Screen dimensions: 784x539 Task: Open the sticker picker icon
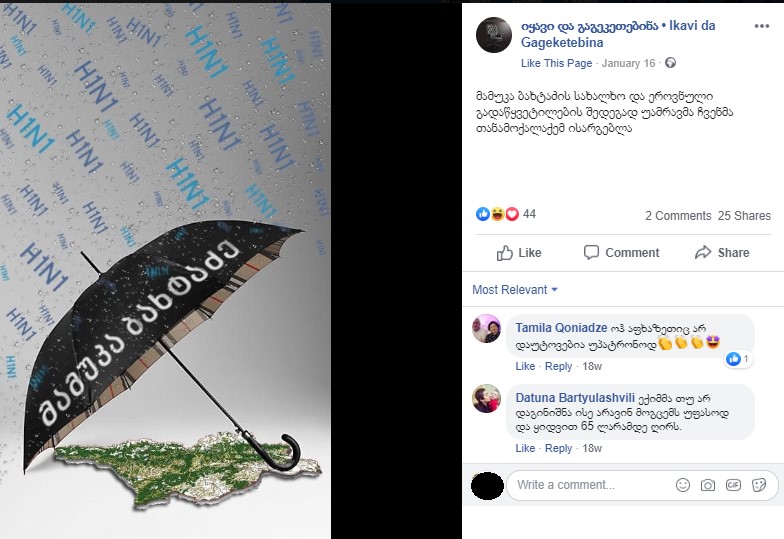point(759,484)
